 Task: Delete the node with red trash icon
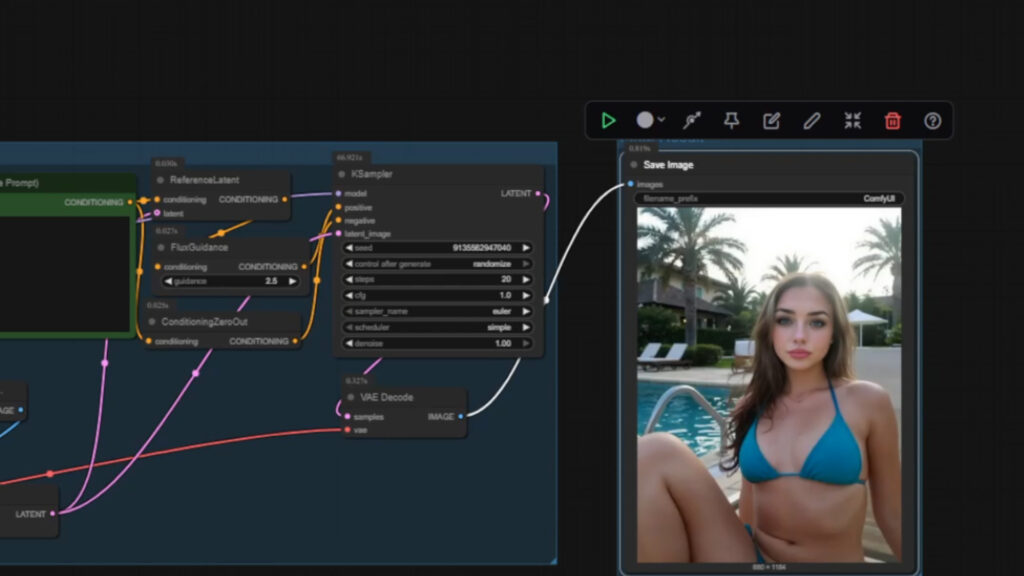[x=892, y=121]
